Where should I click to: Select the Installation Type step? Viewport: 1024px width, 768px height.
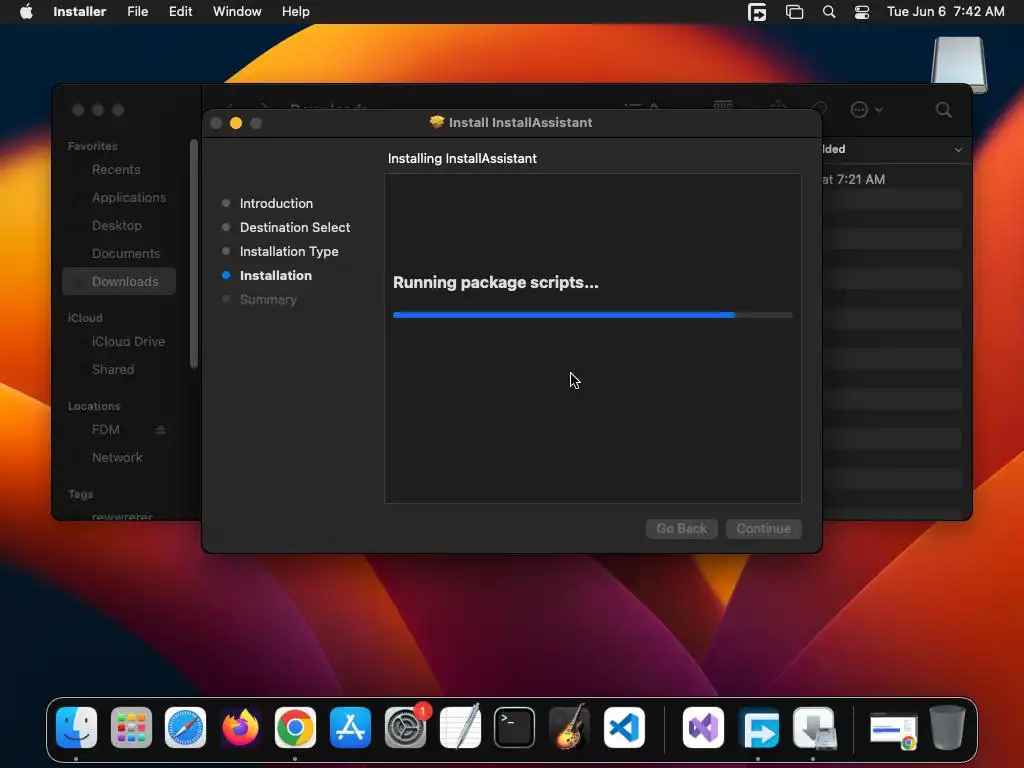pyautogui.click(x=289, y=251)
